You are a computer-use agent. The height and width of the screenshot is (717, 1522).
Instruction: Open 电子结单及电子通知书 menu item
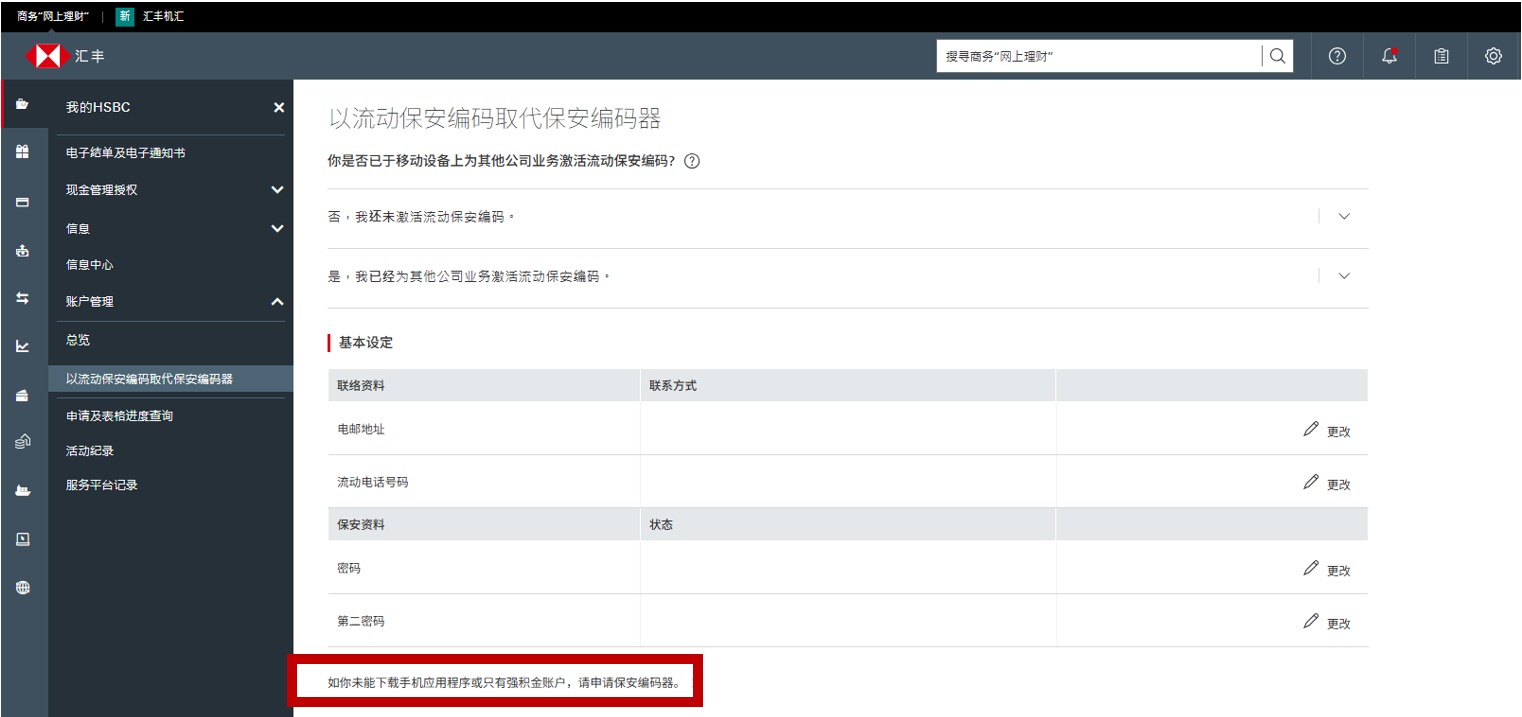(125, 153)
